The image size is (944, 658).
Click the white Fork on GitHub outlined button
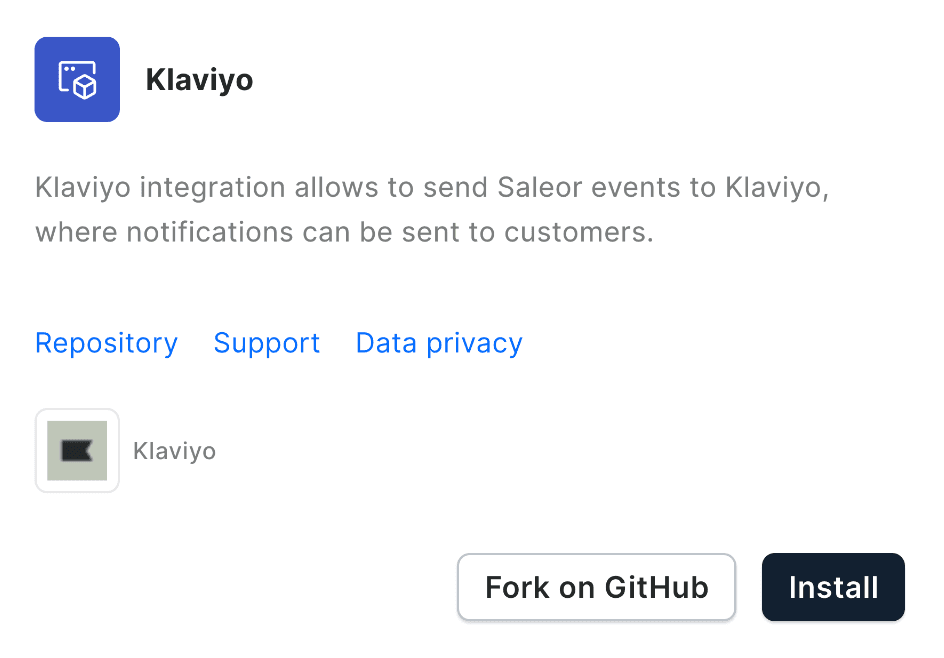click(x=596, y=587)
